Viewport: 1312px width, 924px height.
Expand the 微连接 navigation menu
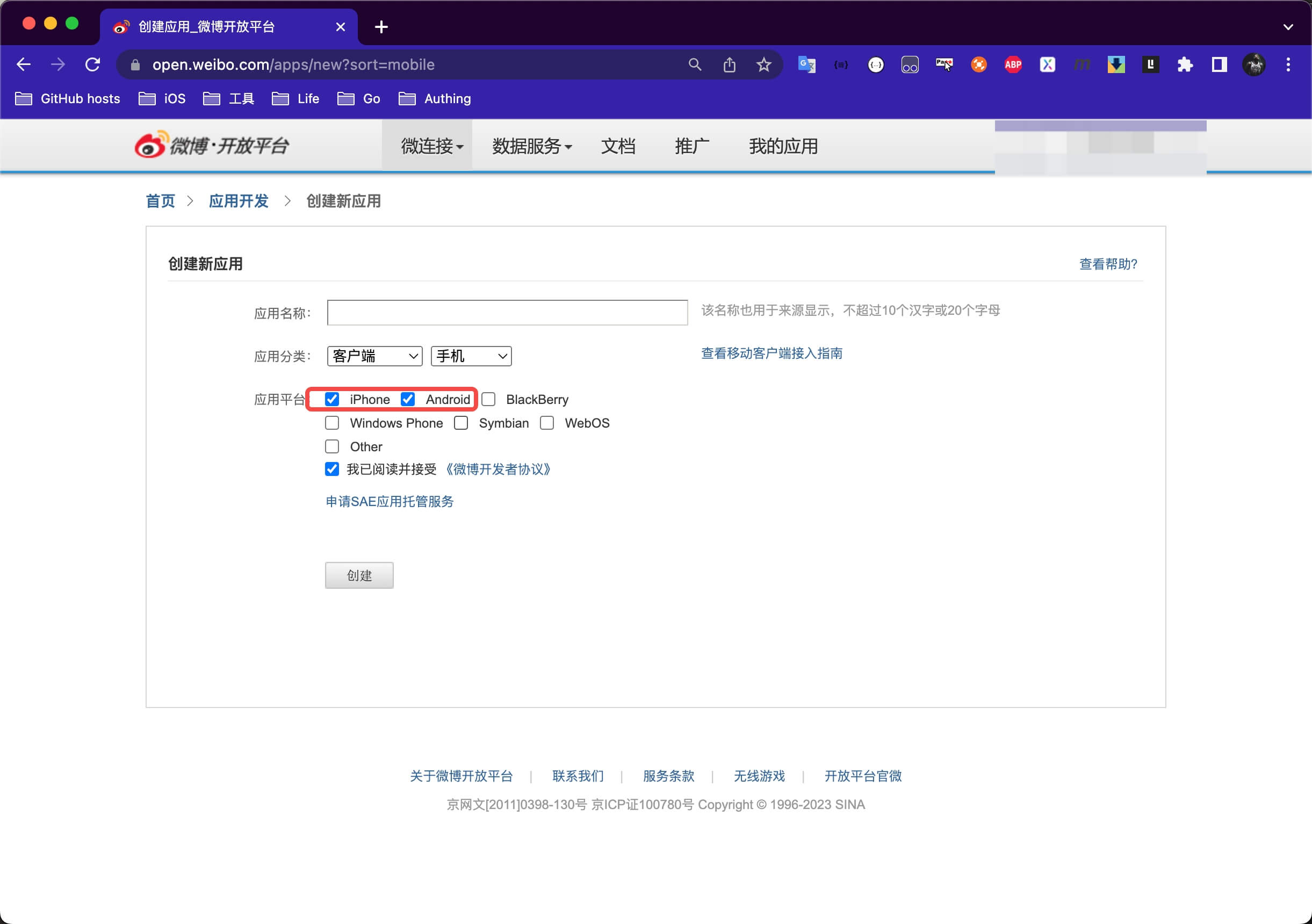click(431, 146)
